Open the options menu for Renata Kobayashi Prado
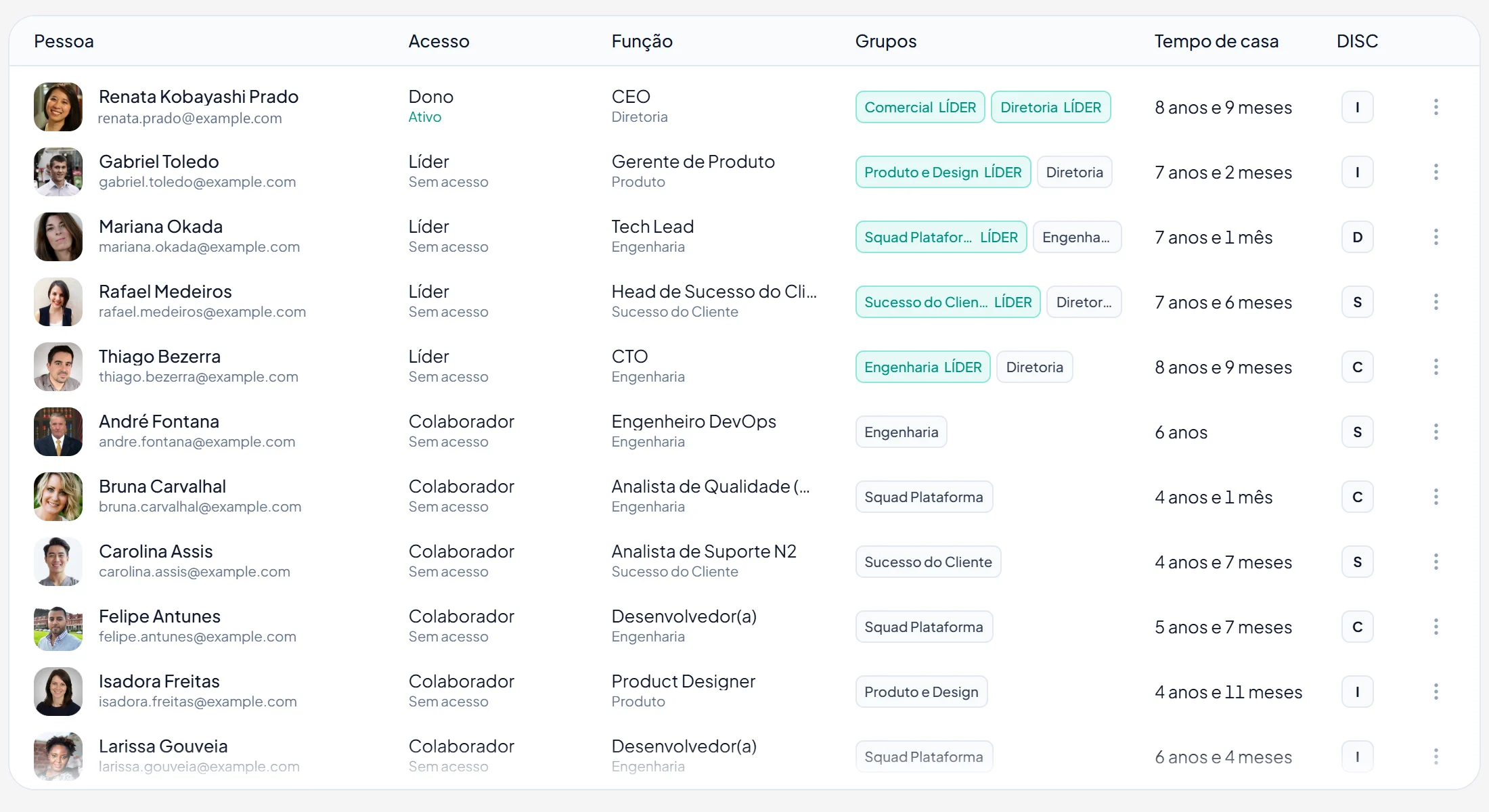 [x=1436, y=107]
